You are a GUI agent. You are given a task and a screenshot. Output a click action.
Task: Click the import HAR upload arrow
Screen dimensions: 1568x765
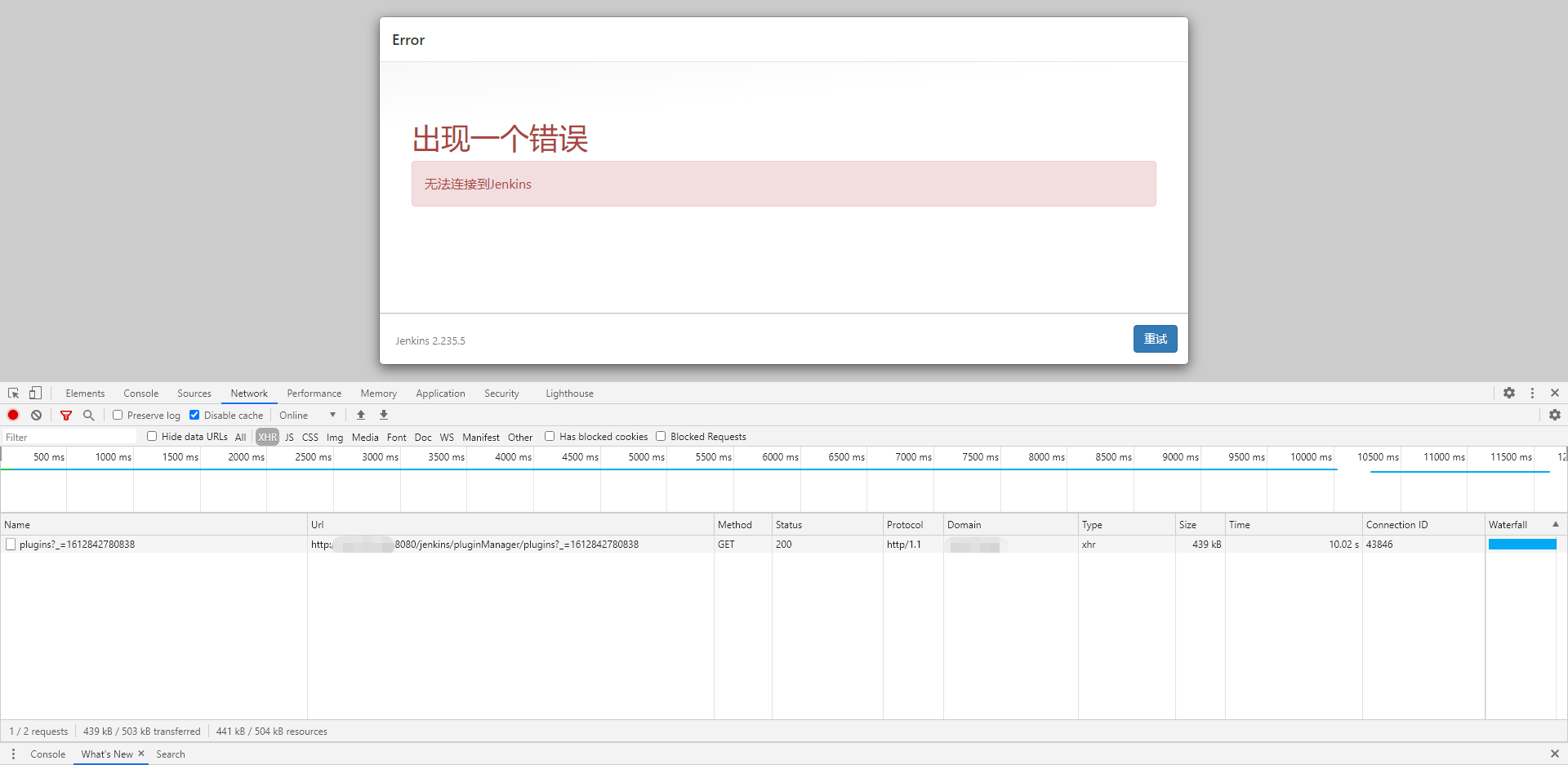[361, 415]
